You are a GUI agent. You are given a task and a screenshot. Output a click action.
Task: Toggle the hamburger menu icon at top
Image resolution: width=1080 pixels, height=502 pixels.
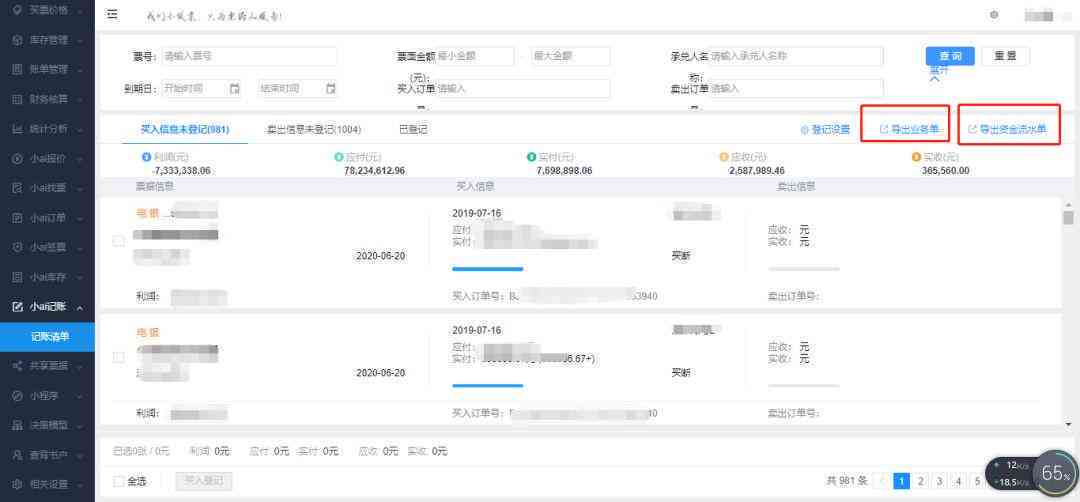pyautogui.click(x=112, y=14)
